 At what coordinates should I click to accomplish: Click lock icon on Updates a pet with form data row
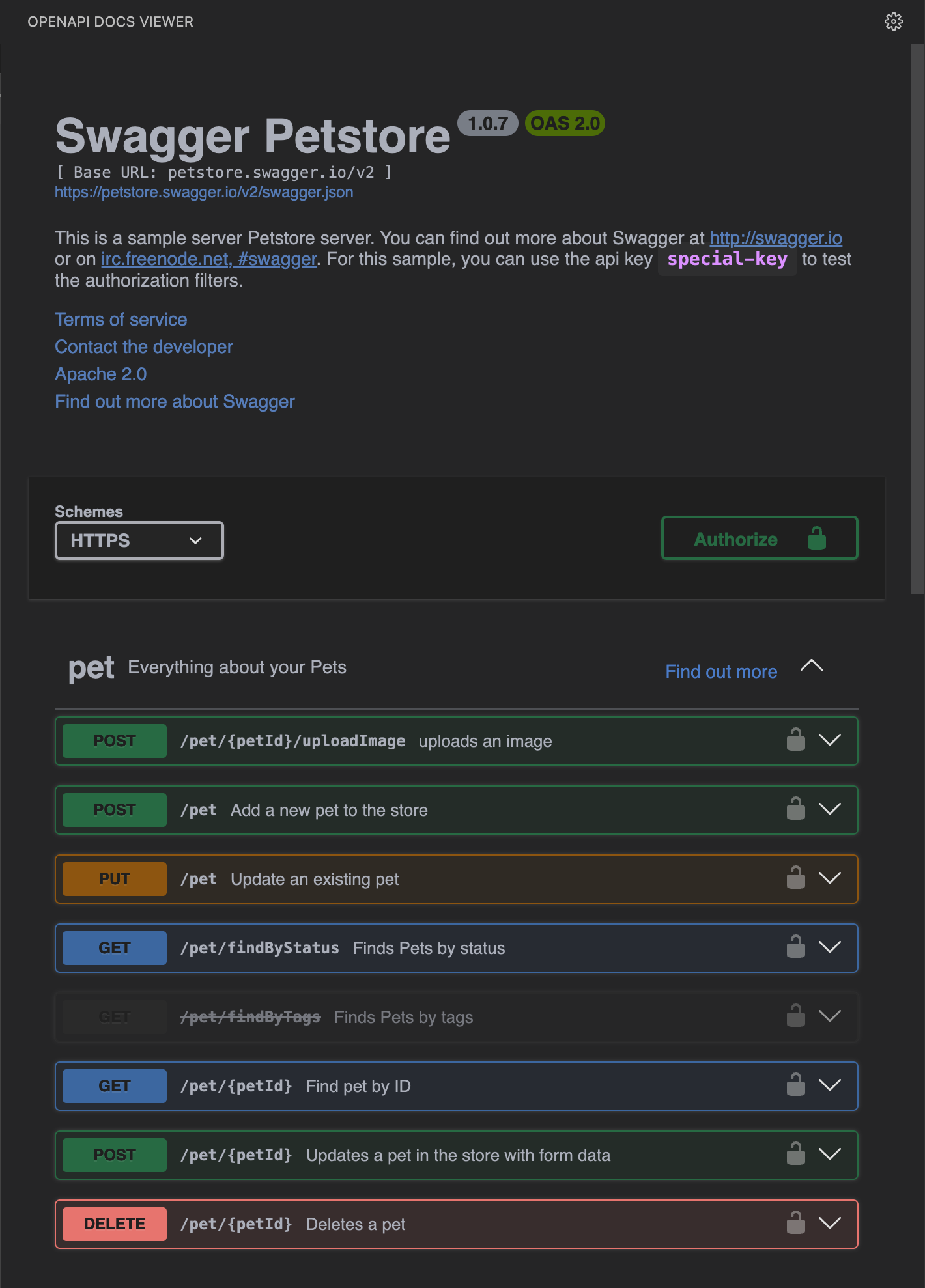click(795, 1154)
